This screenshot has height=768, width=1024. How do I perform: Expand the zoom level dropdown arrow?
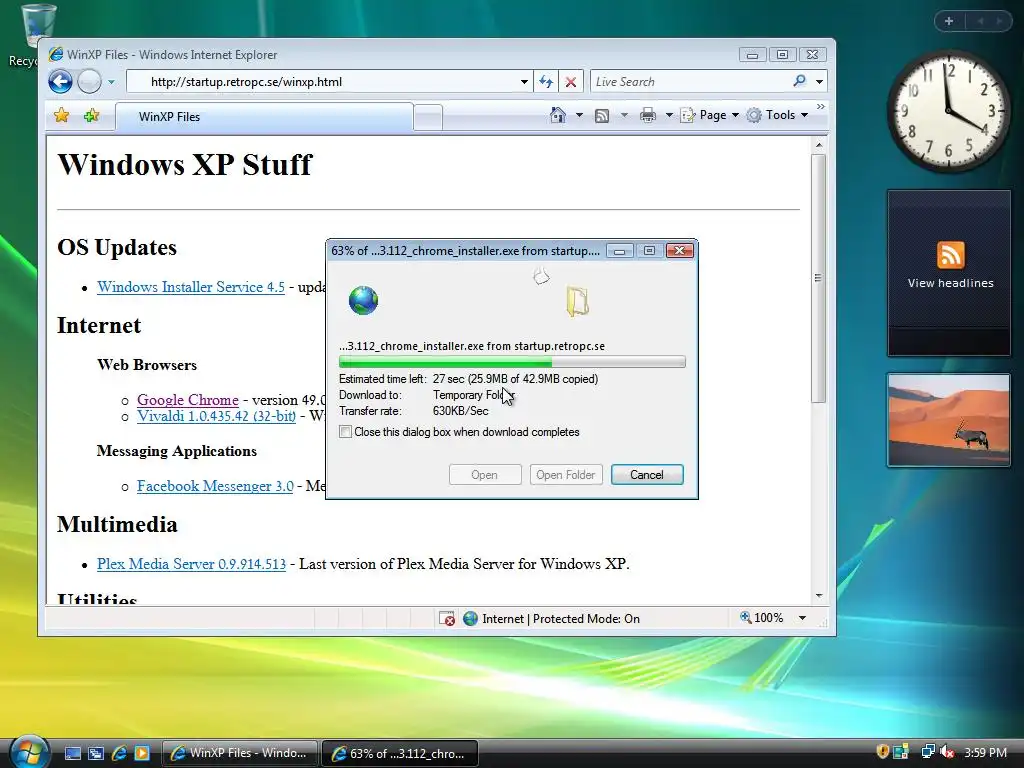point(802,618)
